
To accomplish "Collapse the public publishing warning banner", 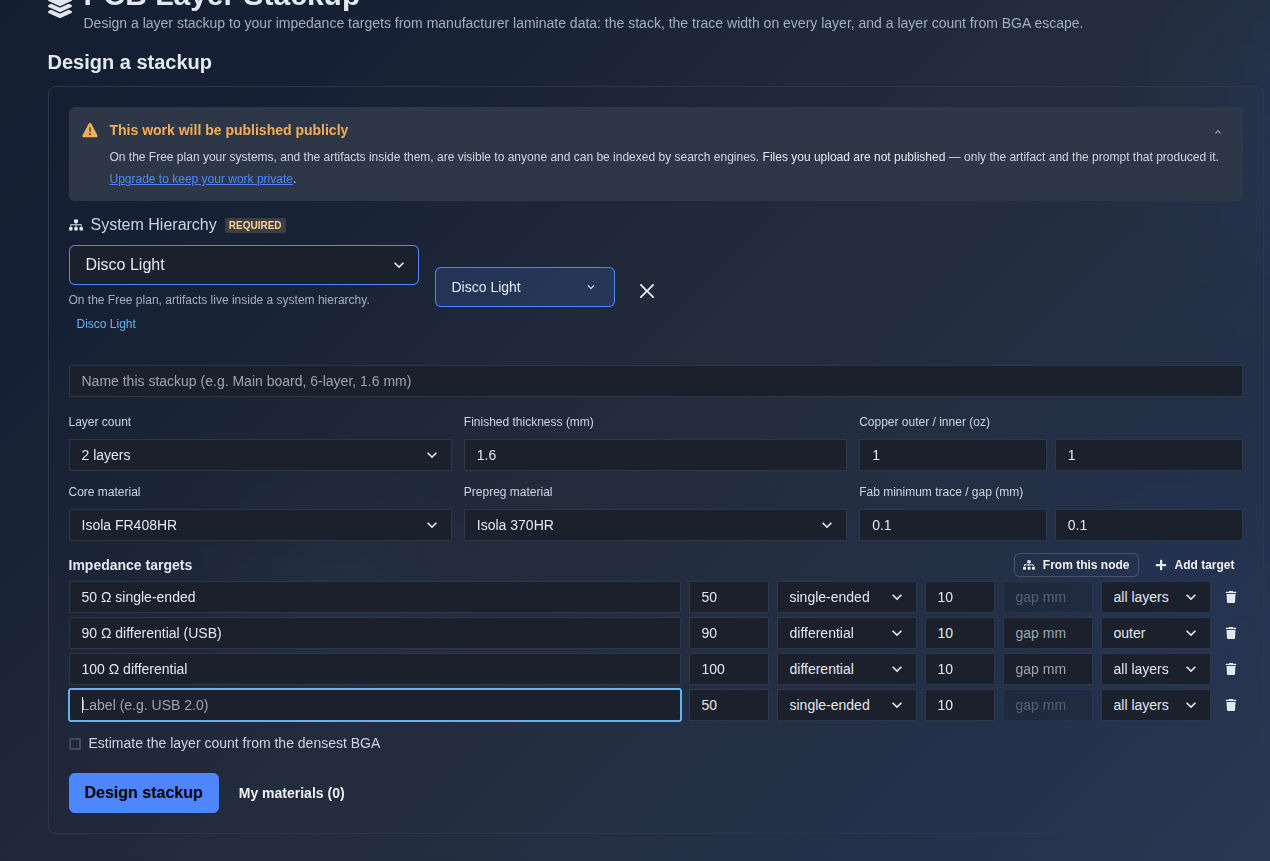I will pos(1218,133).
